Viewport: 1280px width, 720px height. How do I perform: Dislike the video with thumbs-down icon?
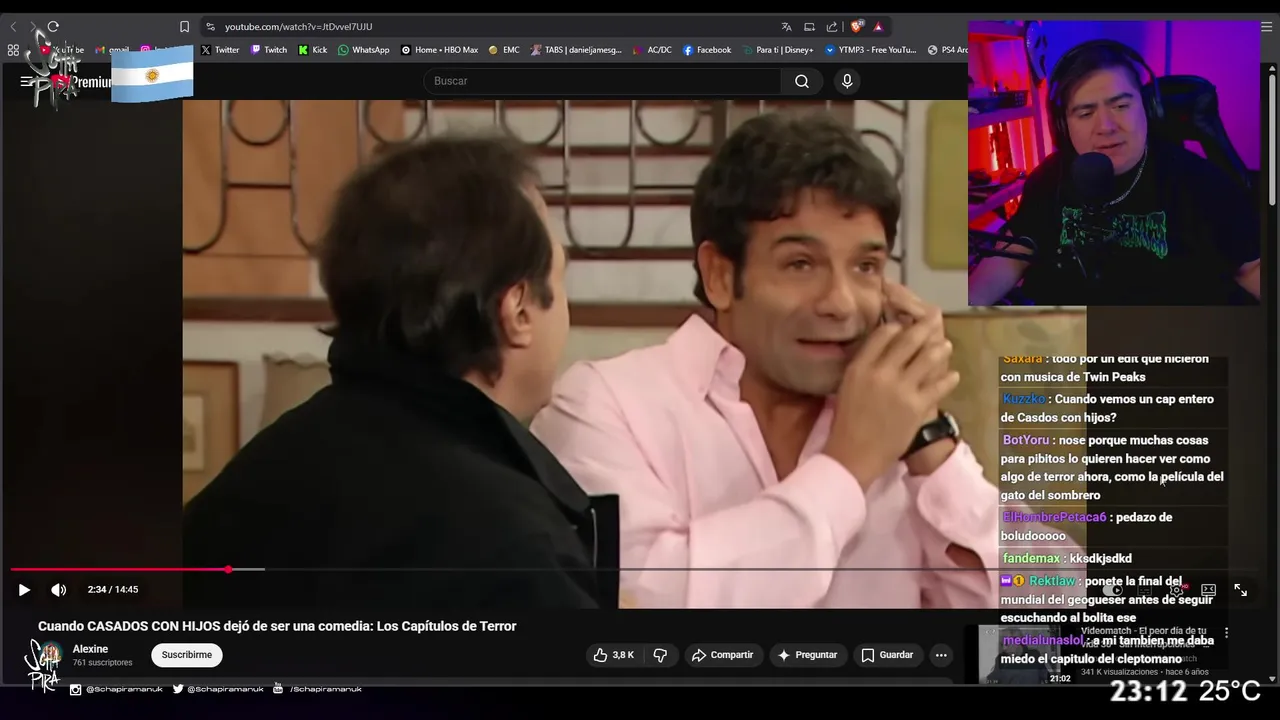pos(660,655)
